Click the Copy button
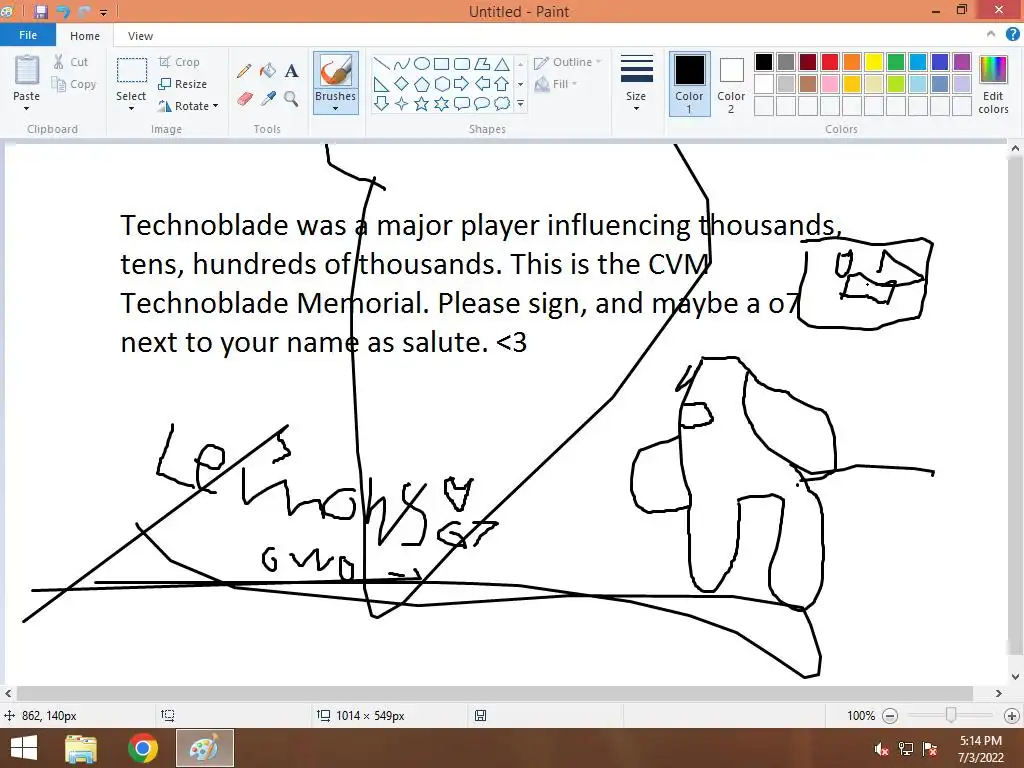Viewport: 1024px width, 768px height. [x=74, y=84]
